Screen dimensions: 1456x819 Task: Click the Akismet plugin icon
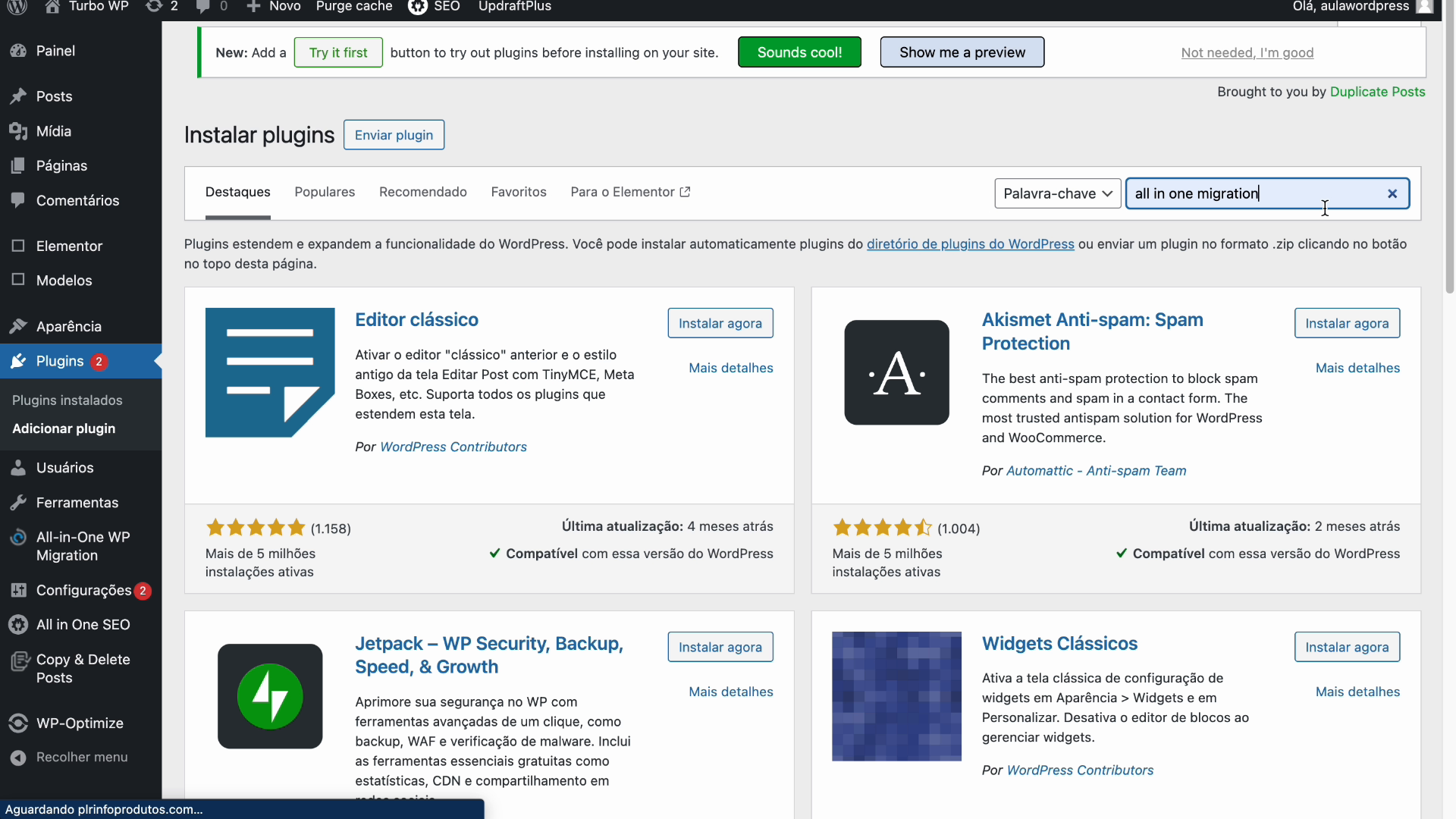click(x=896, y=372)
